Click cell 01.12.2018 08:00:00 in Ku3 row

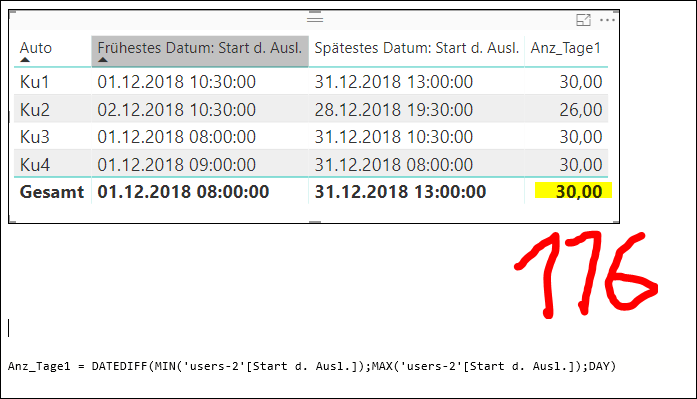tap(176, 137)
